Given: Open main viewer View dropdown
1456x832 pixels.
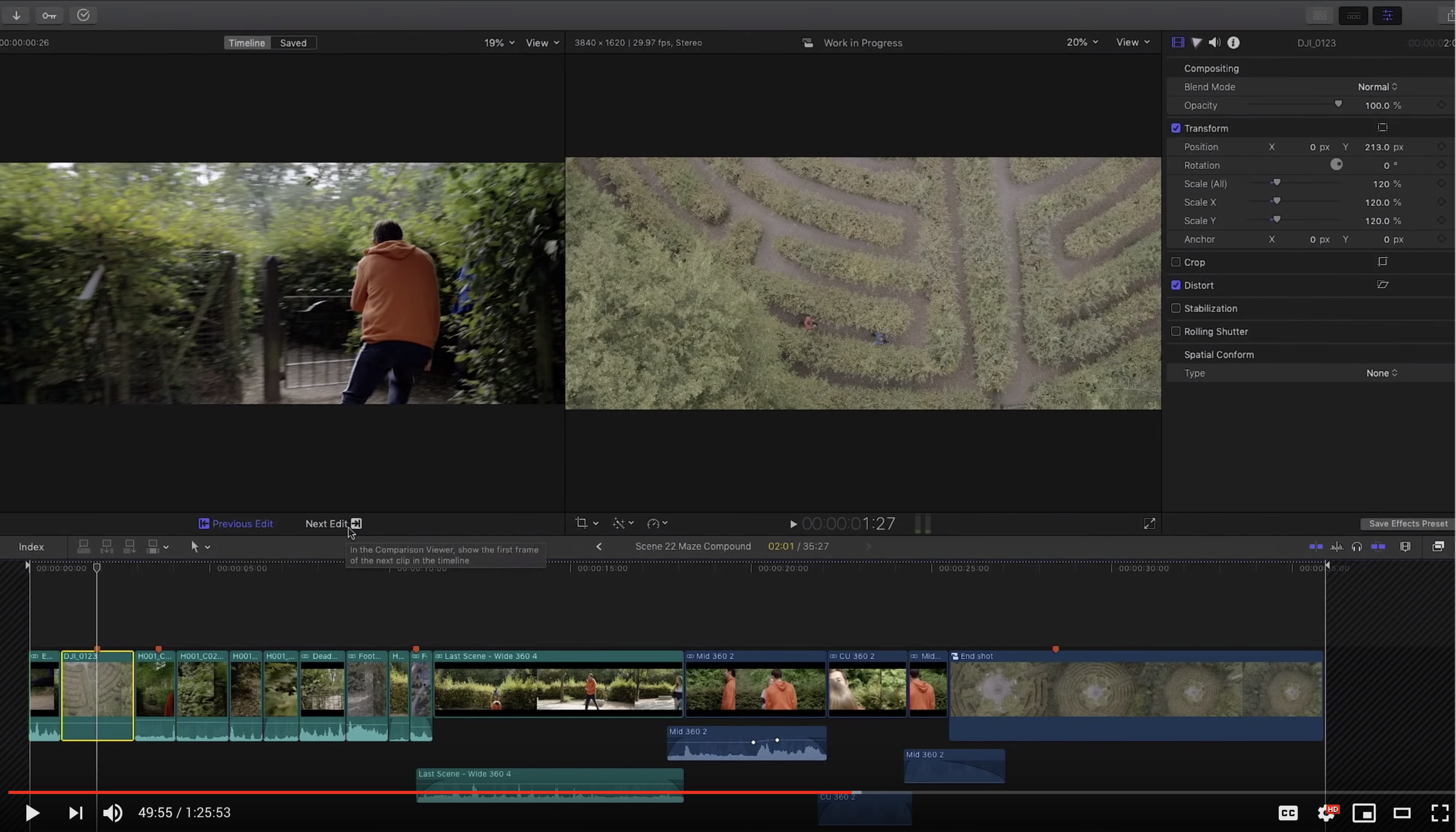Looking at the screenshot, I should pos(1133,42).
